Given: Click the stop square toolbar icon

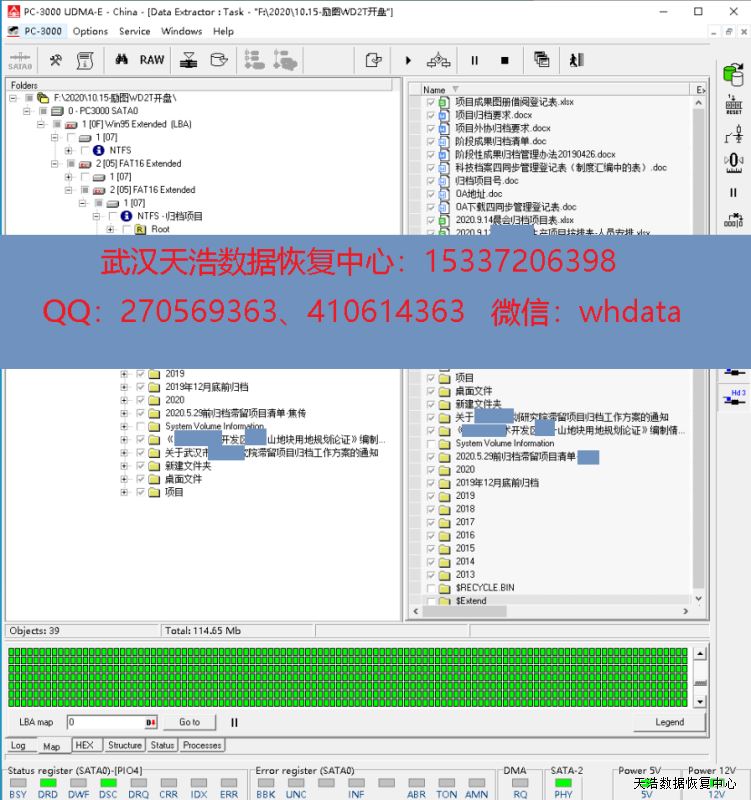Looking at the screenshot, I should point(504,61).
